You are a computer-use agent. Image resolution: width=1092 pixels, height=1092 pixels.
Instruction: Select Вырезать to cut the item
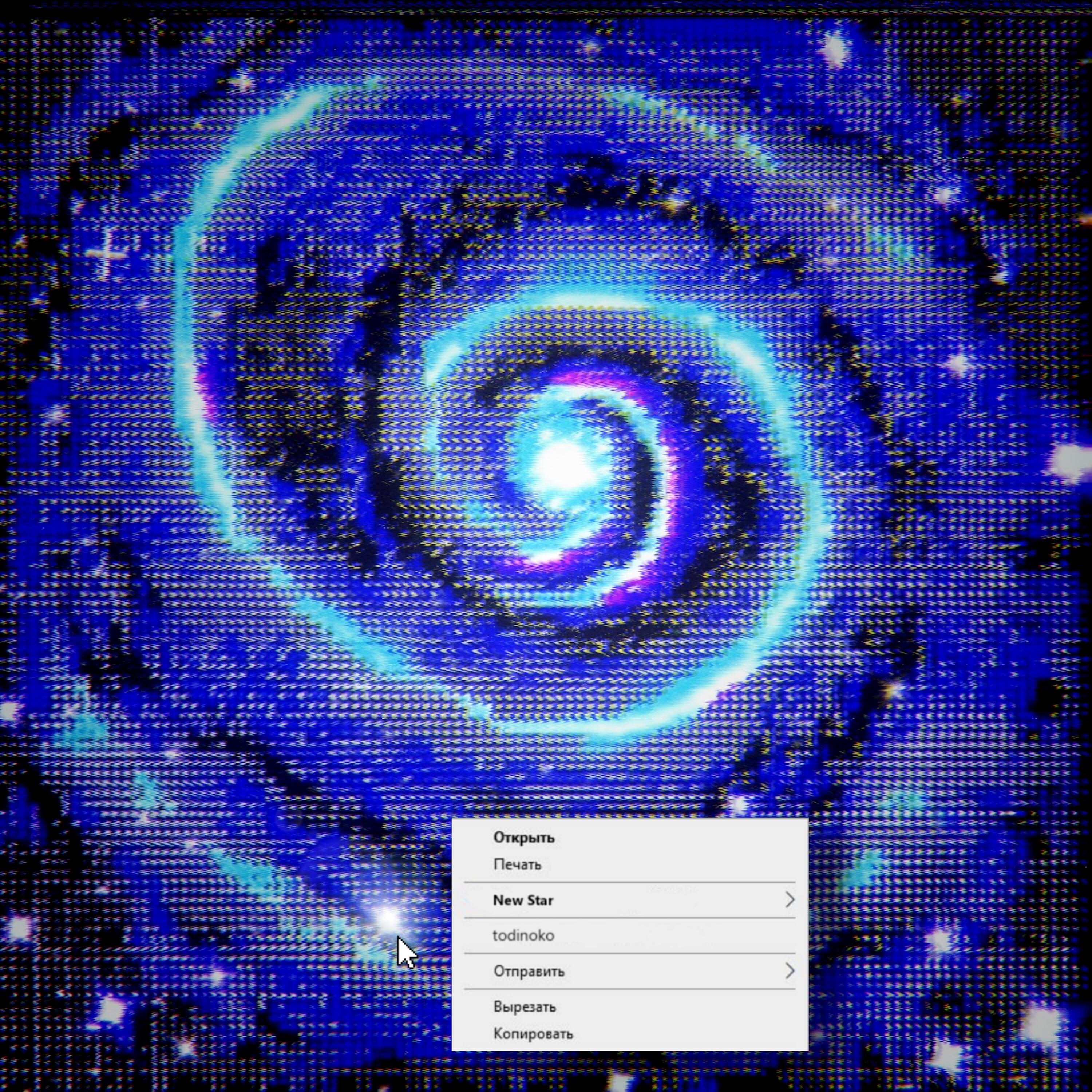[x=630, y=1007]
